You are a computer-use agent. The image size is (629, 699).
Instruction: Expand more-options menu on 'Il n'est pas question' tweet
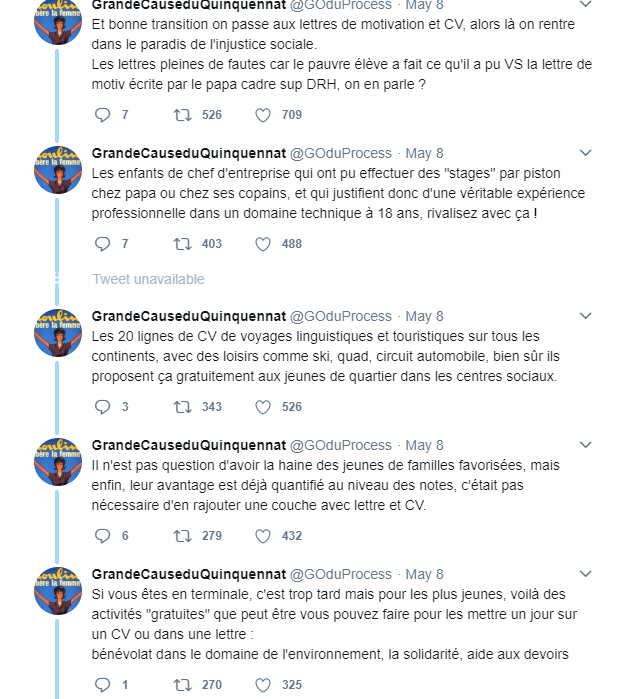tap(587, 445)
